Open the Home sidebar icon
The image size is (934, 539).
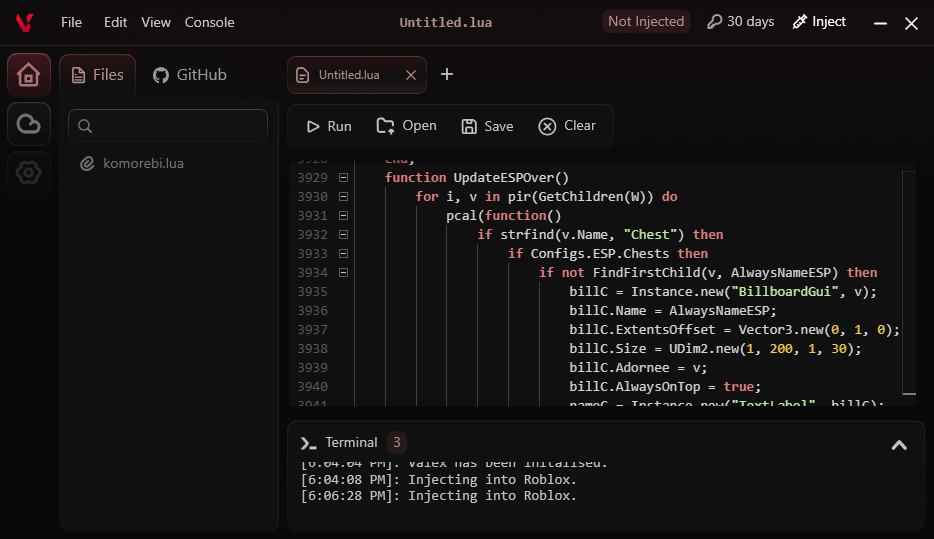click(29, 75)
